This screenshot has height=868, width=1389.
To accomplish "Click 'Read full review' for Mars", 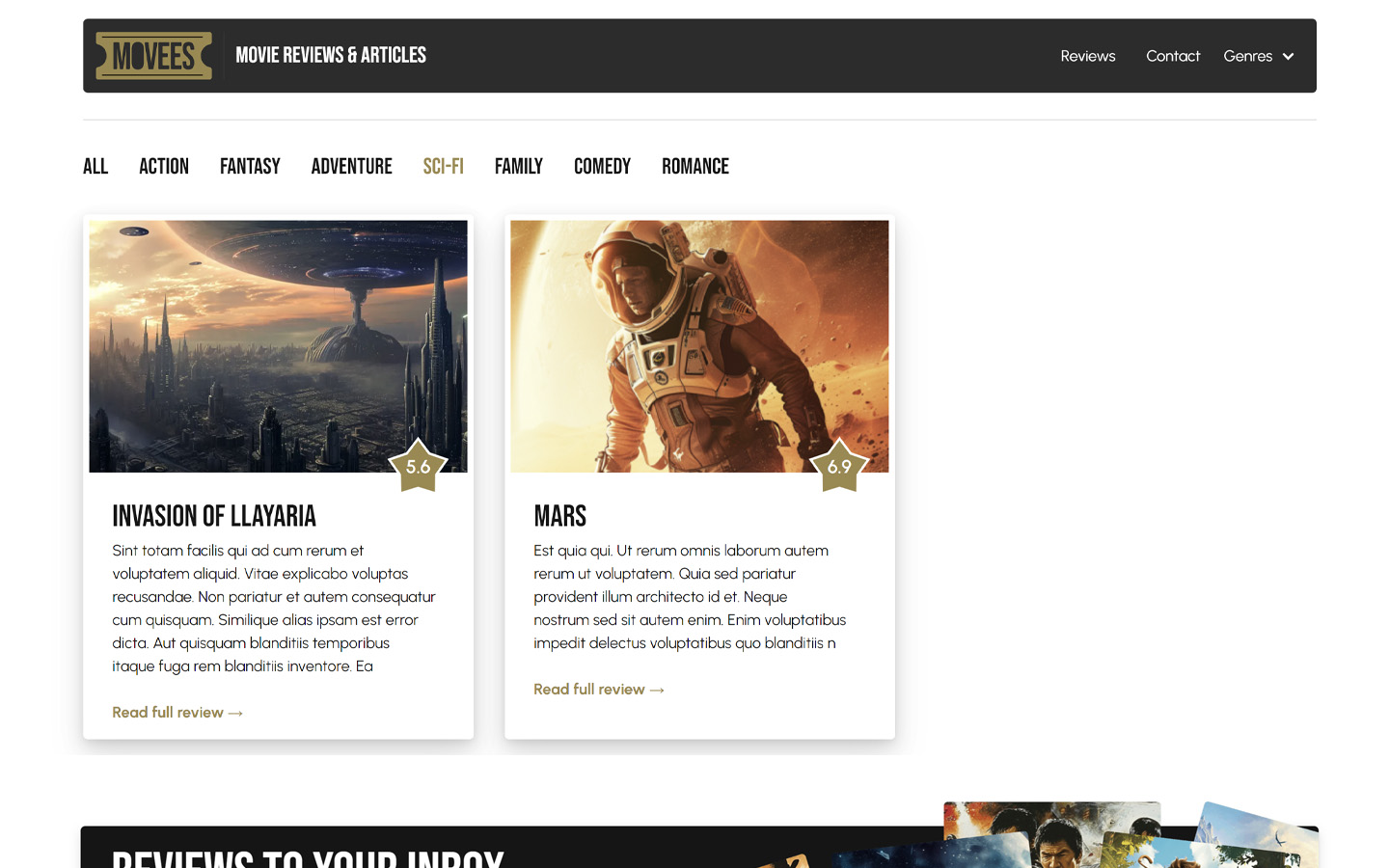I will pyautogui.click(x=590, y=689).
